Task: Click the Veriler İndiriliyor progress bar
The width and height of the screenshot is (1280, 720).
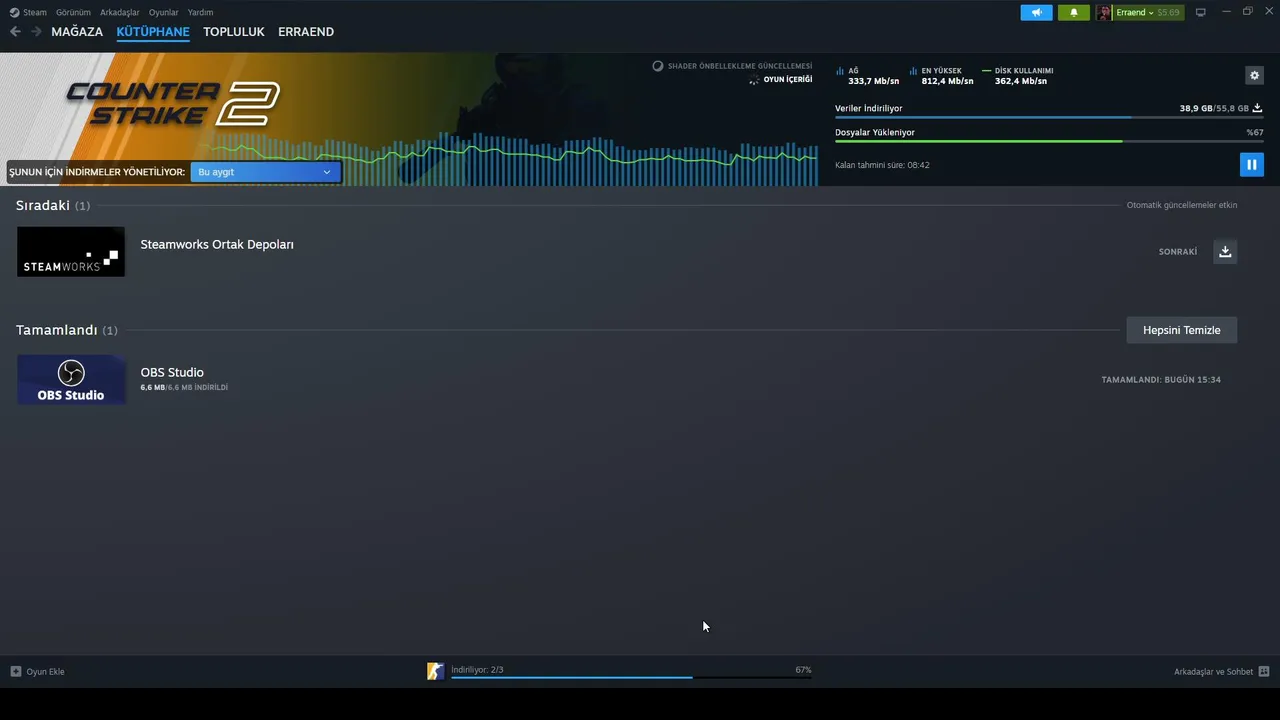Action: click(1049, 118)
